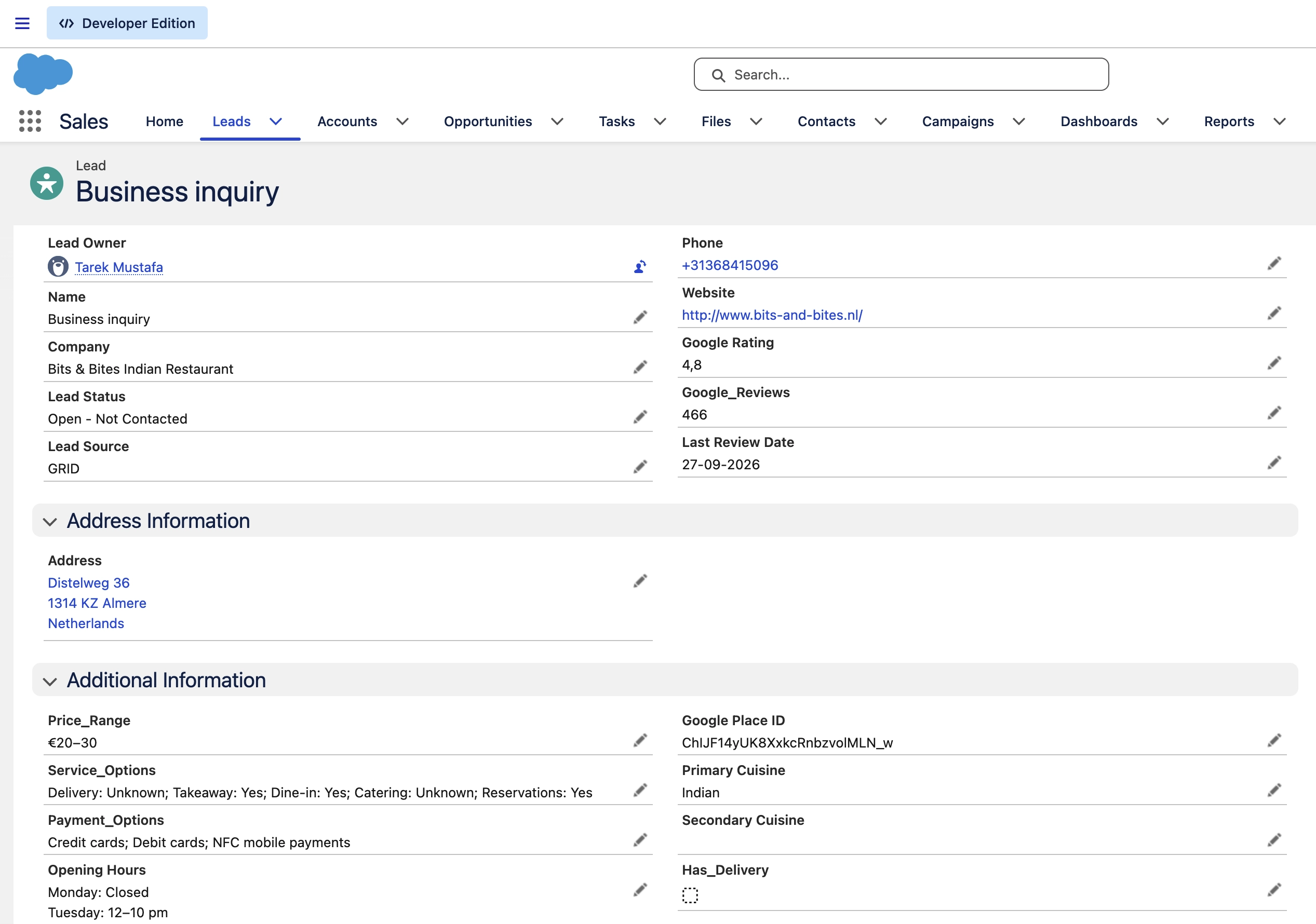Open the Distelweg 36 address link

pyautogui.click(x=89, y=582)
